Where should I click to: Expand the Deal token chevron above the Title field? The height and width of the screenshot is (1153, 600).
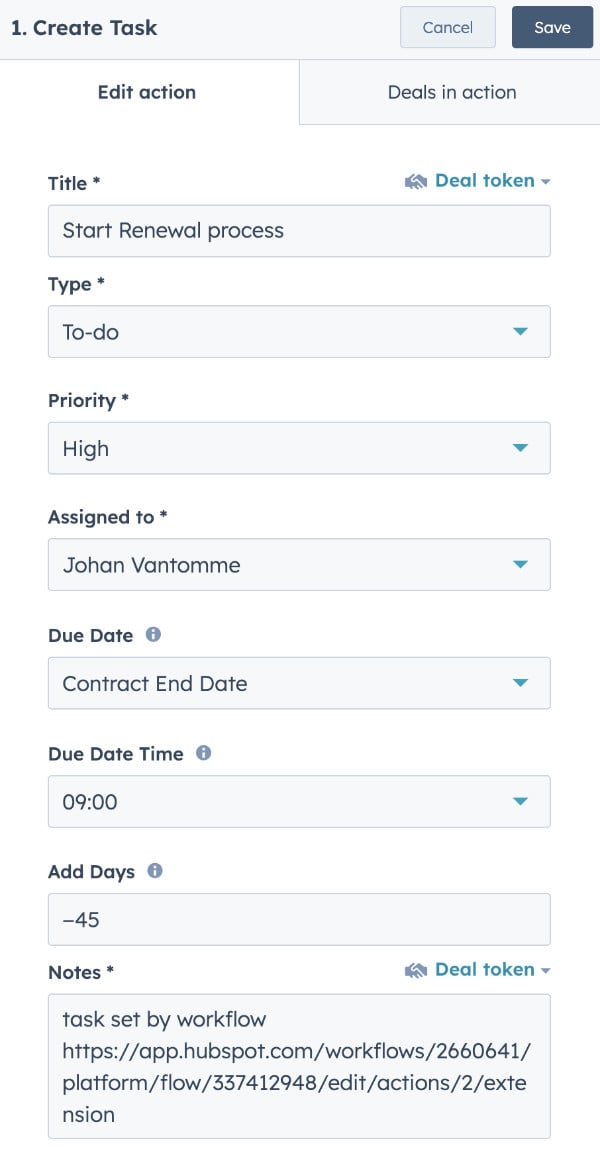pyautogui.click(x=546, y=181)
